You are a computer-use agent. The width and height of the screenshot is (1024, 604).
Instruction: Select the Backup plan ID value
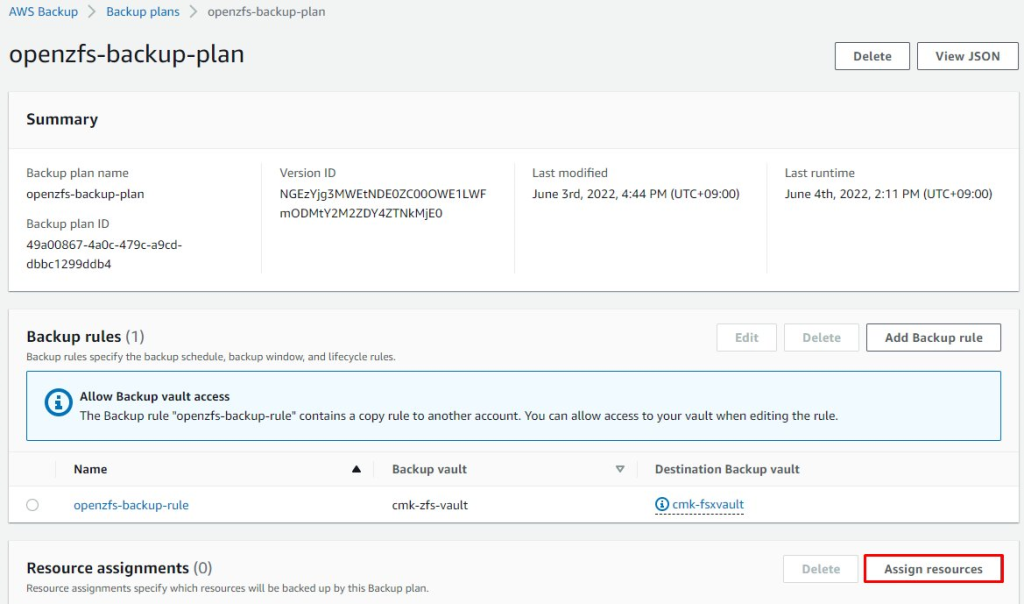104,255
